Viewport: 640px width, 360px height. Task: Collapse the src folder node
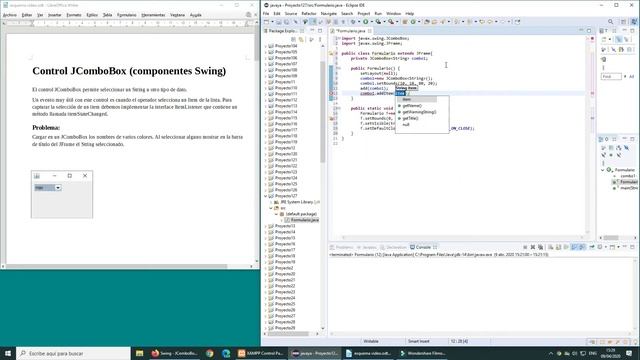(271, 208)
